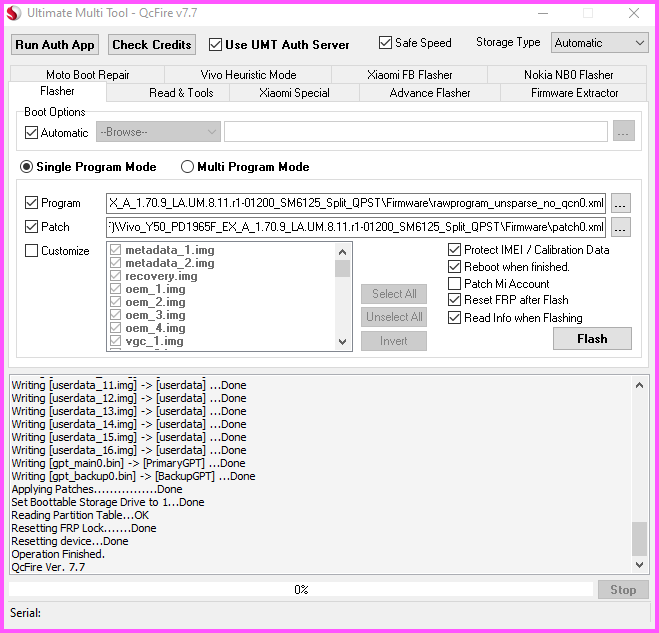Toggle Read Info when Flashing checkbox
Screen dimensions: 659x633
tap(454, 318)
